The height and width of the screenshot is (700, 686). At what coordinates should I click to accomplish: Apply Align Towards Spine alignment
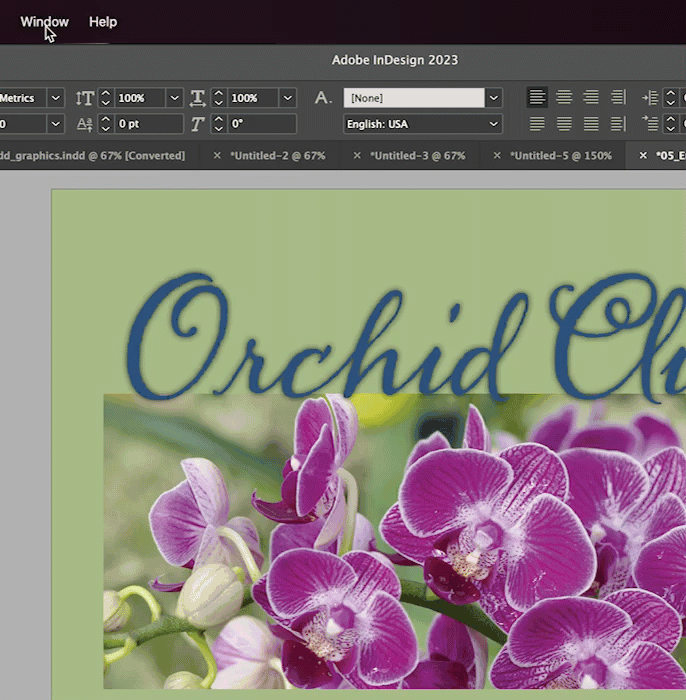[618, 97]
